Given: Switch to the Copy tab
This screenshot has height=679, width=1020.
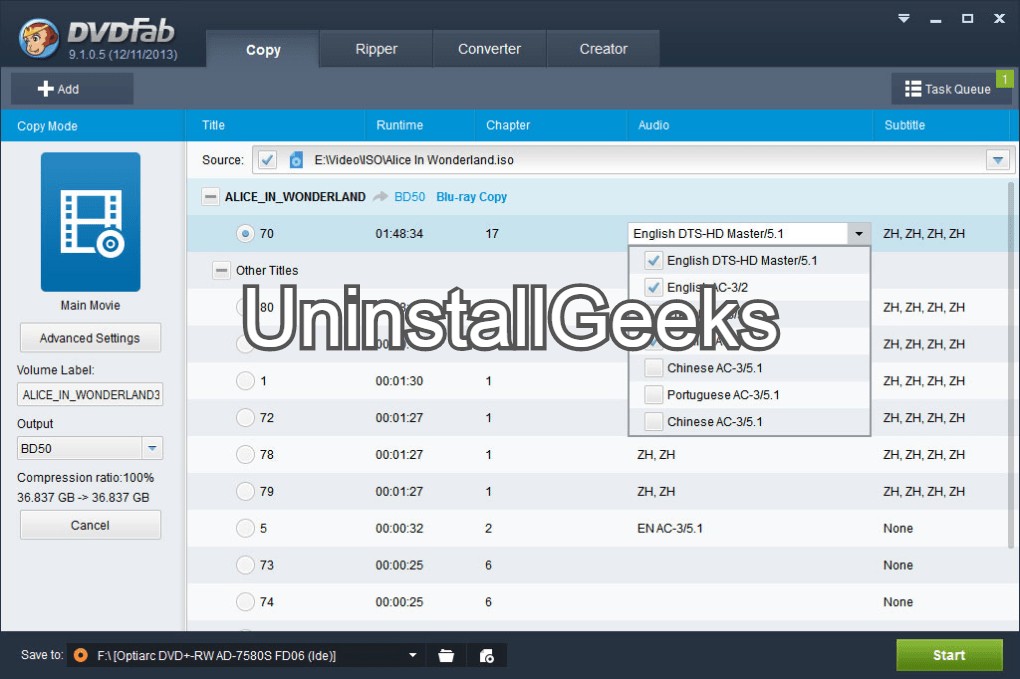Looking at the screenshot, I should click(x=263, y=49).
